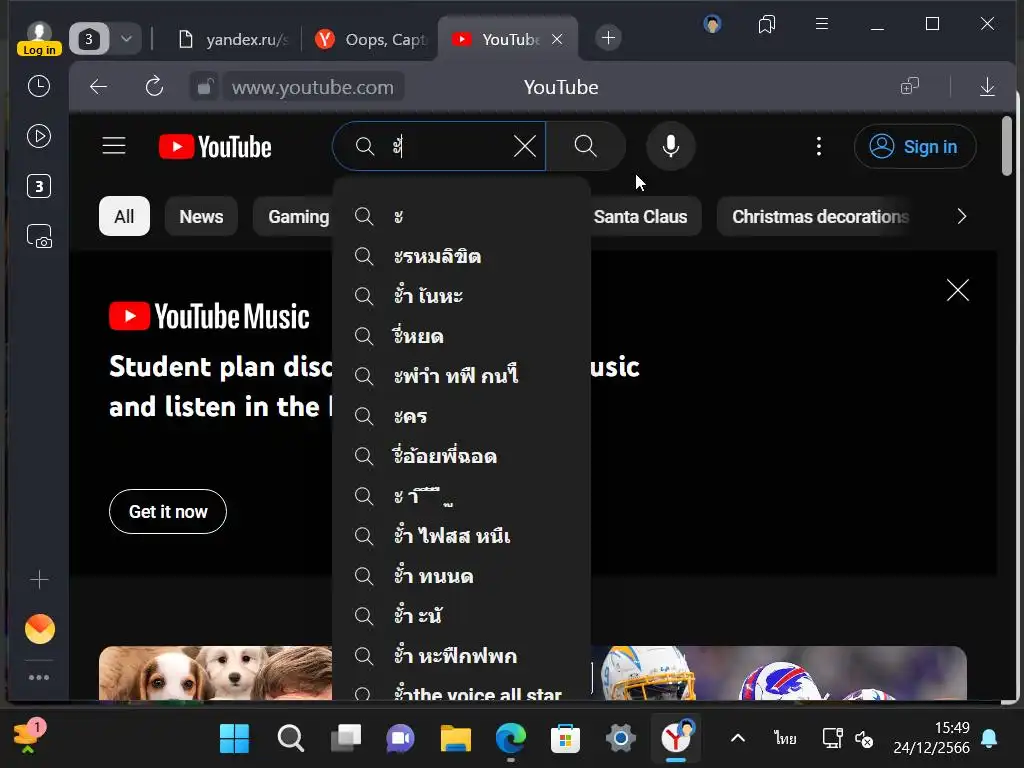Click the Sign in button
This screenshot has height=768, width=1024.
coord(915,146)
